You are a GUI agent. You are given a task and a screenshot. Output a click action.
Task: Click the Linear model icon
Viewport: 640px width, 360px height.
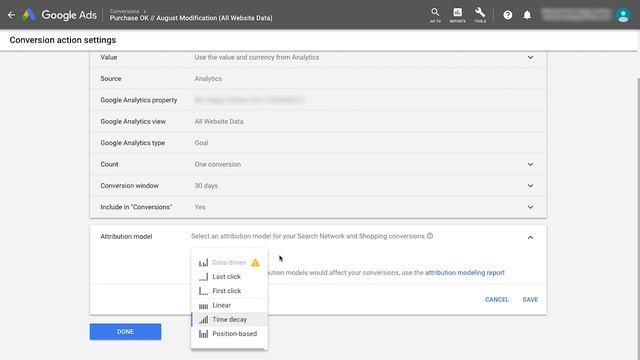pyautogui.click(x=203, y=305)
